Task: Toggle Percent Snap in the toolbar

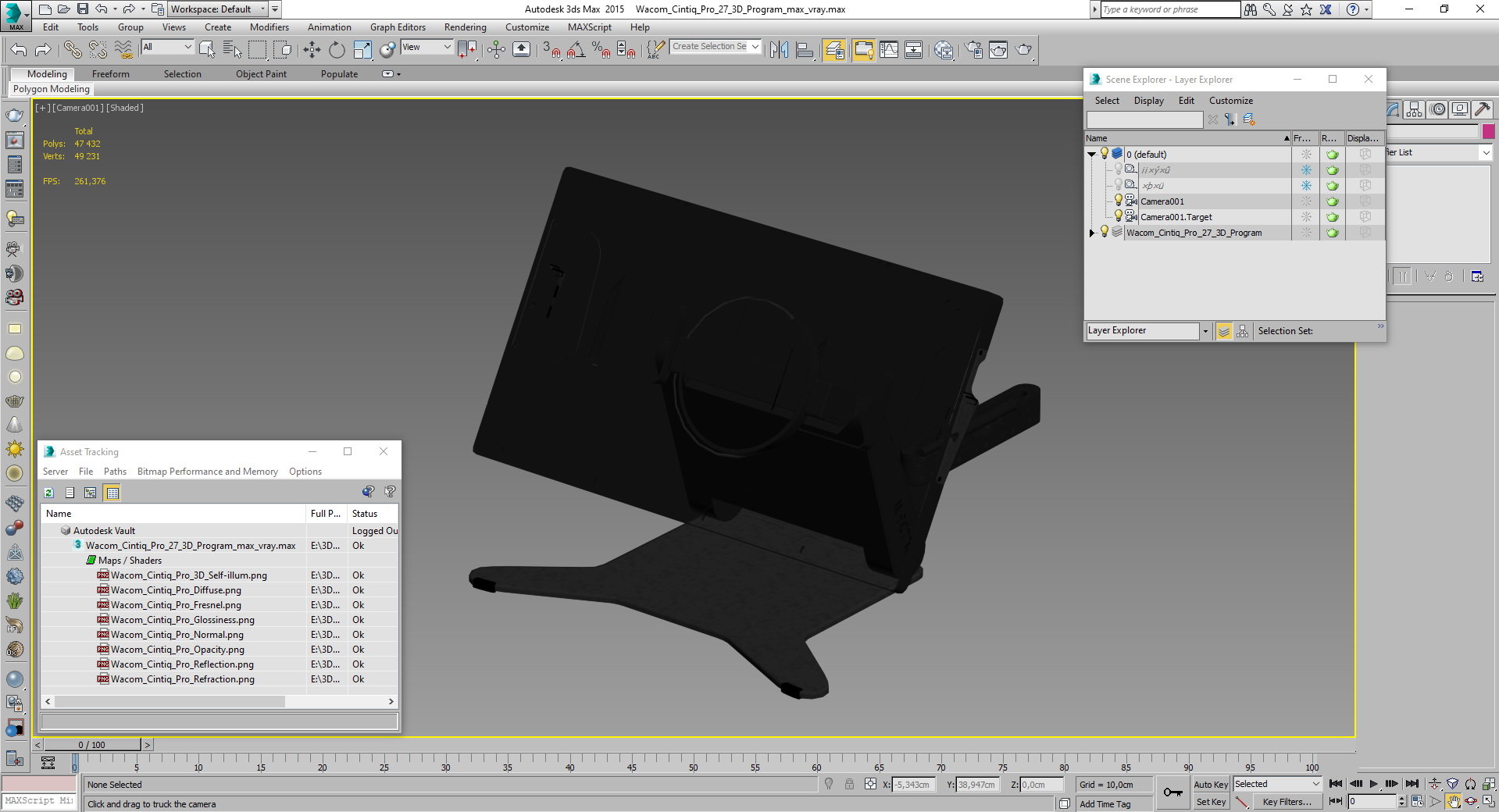Action: [x=601, y=50]
